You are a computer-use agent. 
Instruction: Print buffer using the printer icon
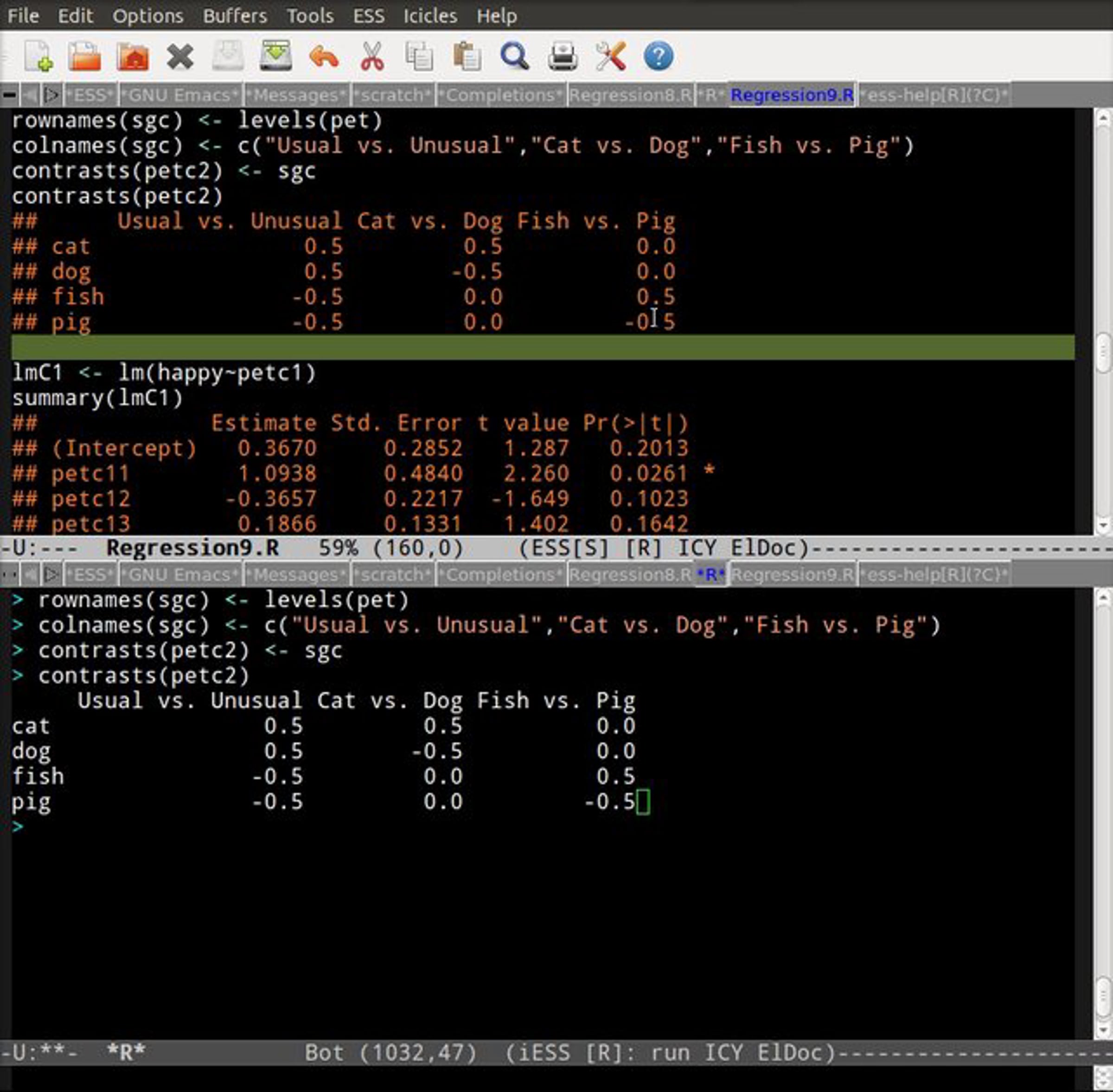point(562,56)
